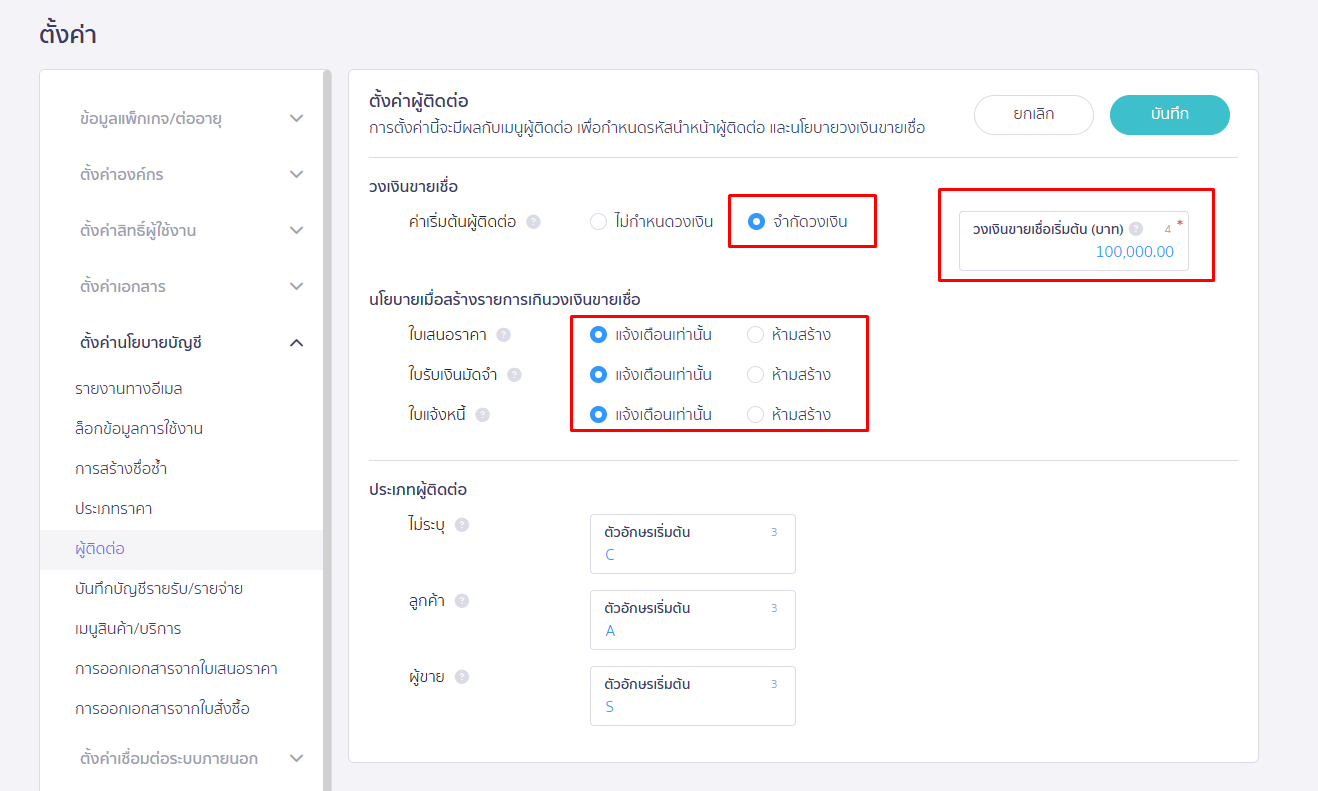Screen dimensions: 1318x791
Task: Click help icon next to ไม่ระบุ
Action: tap(461, 525)
